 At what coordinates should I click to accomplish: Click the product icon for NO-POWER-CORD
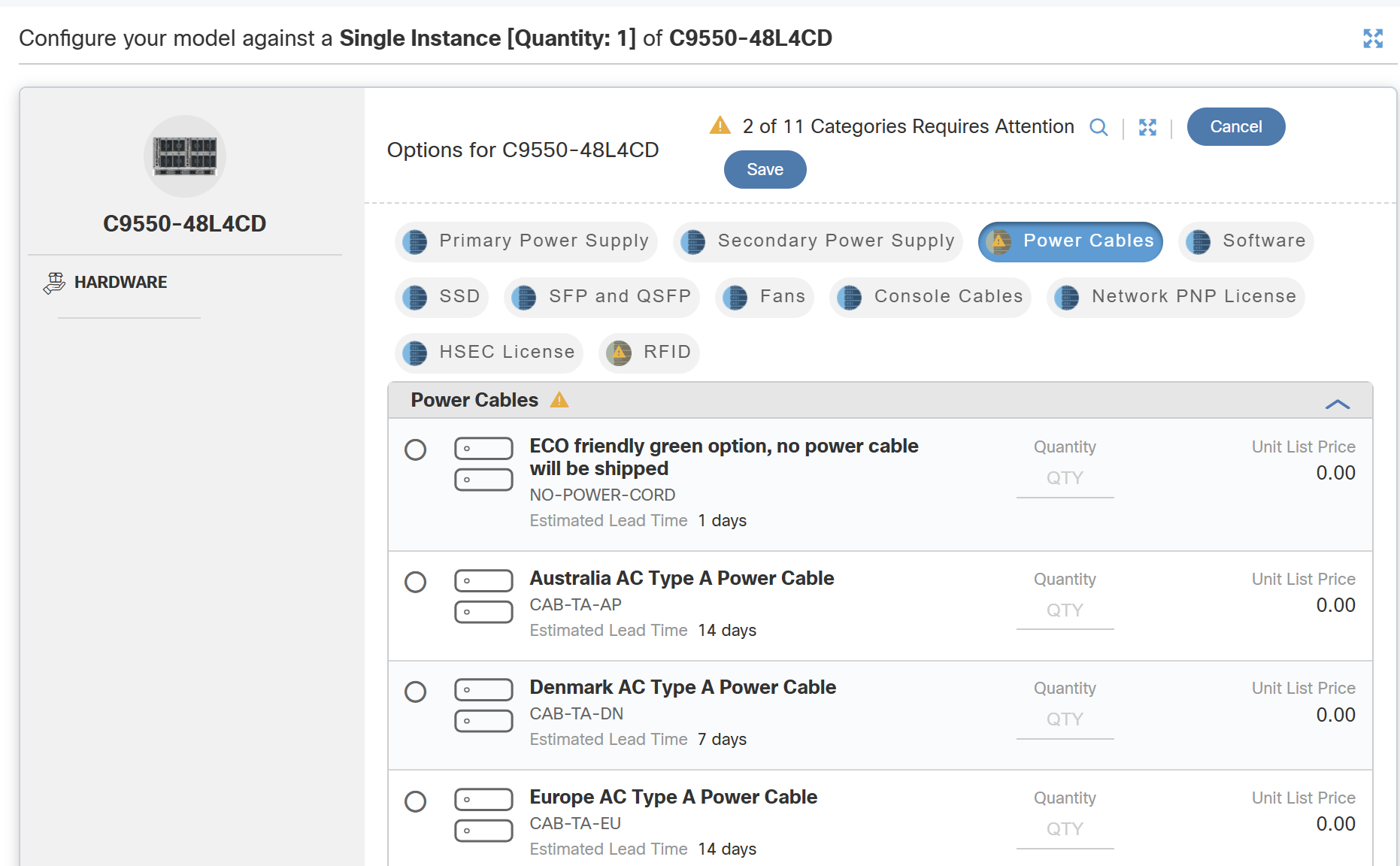(x=483, y=464)
